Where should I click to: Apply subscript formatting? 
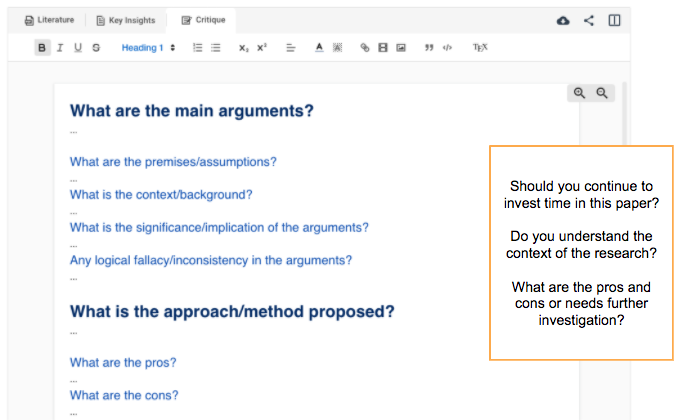243,48
